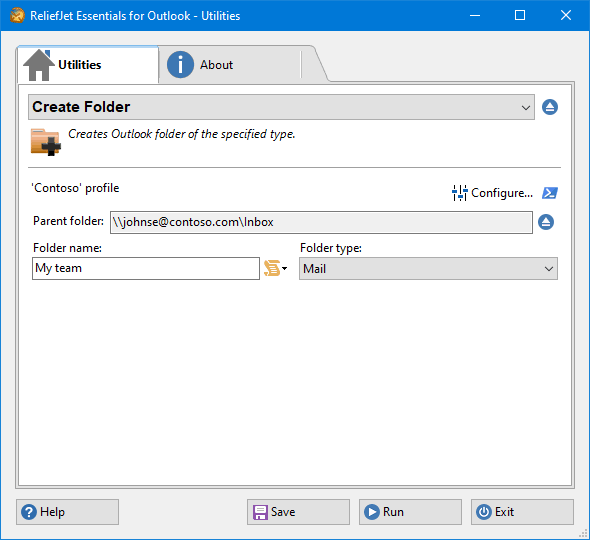Switch to the Utilities tab
Screen dimensions: 590x540
pos(88,65)
